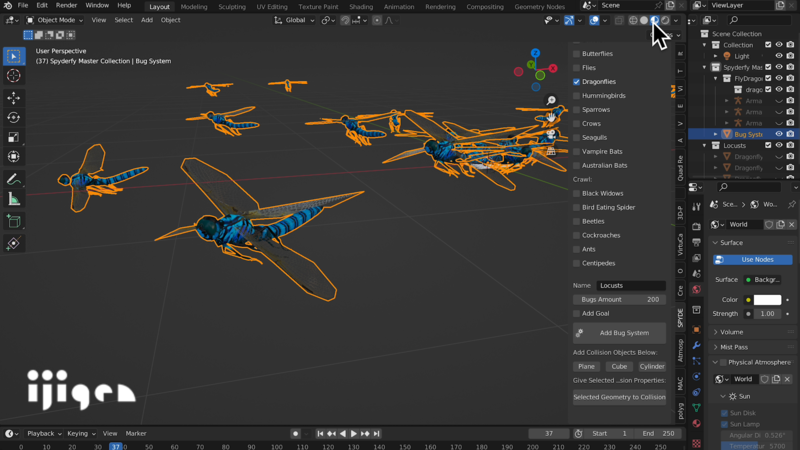Edit the Name field containing Locusts
Image resolution: width=800 pixels, height=450 pixels.
point(631,286)
